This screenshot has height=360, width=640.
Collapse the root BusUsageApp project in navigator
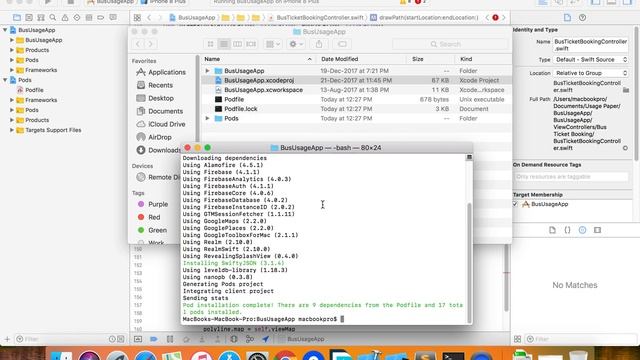[5, 30]
